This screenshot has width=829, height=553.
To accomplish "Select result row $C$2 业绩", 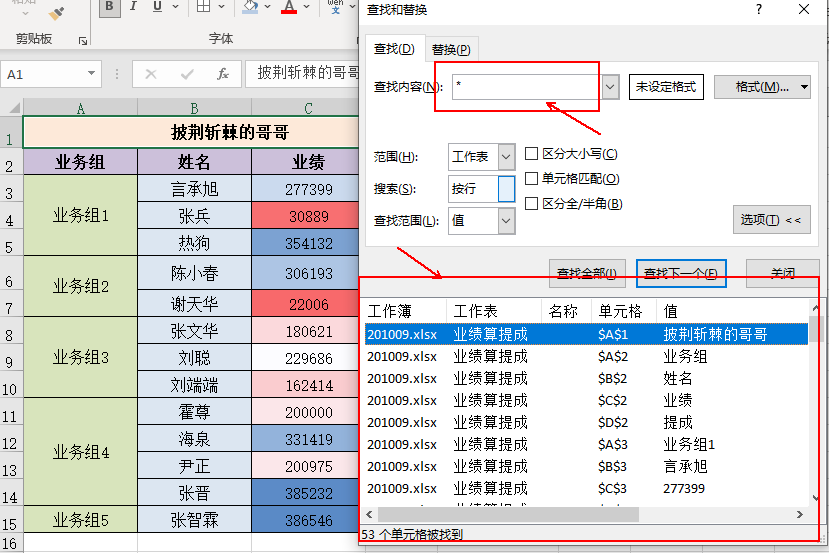I will coord(586,400).
